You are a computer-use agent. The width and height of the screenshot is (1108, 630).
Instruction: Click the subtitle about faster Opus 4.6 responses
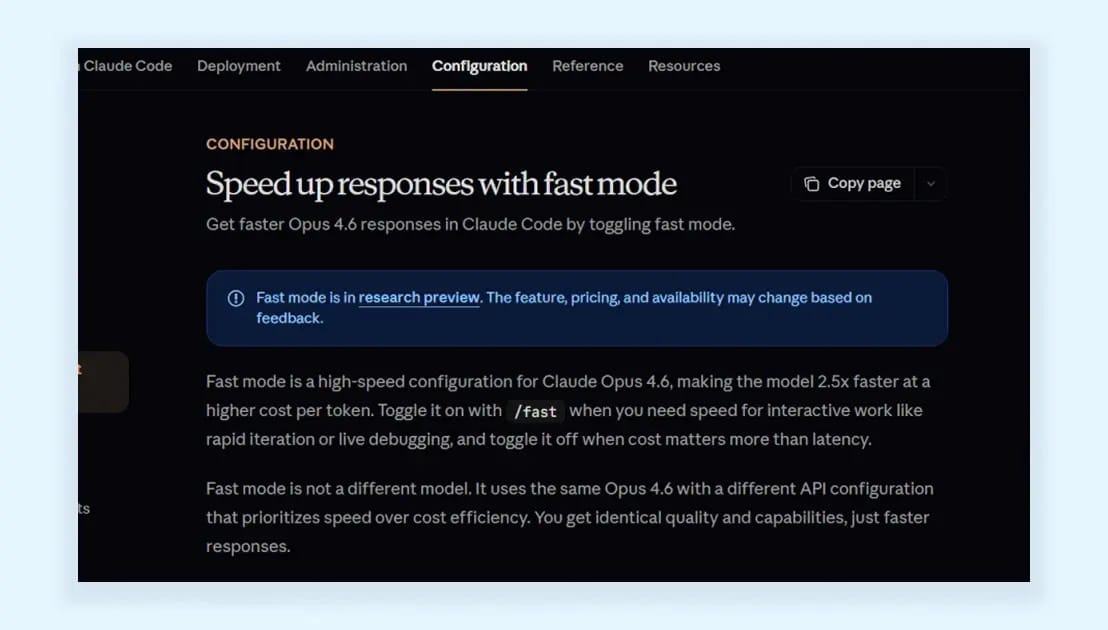click(x=471, y=225)
